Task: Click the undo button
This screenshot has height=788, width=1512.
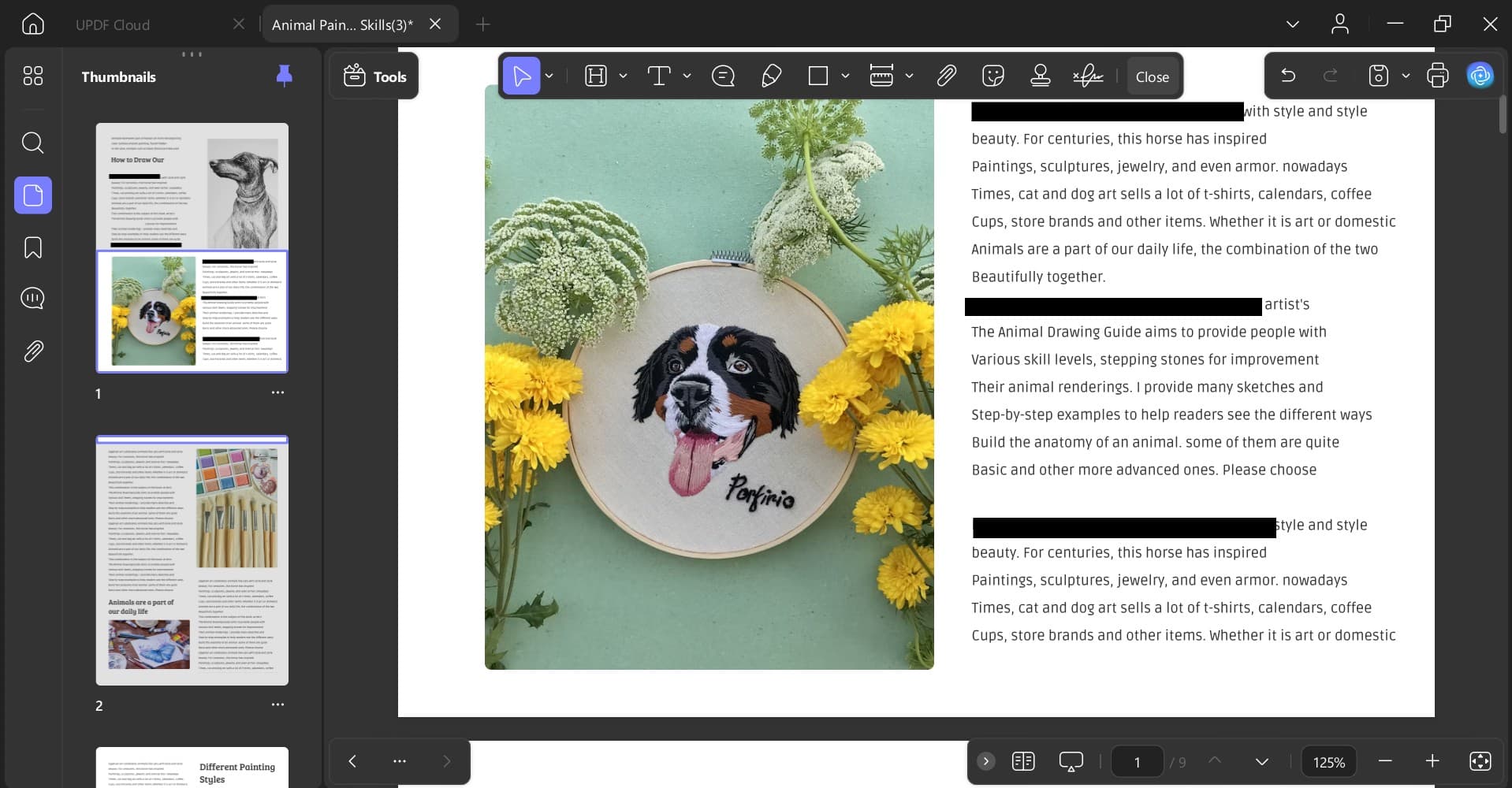Action: [1288, 76]
